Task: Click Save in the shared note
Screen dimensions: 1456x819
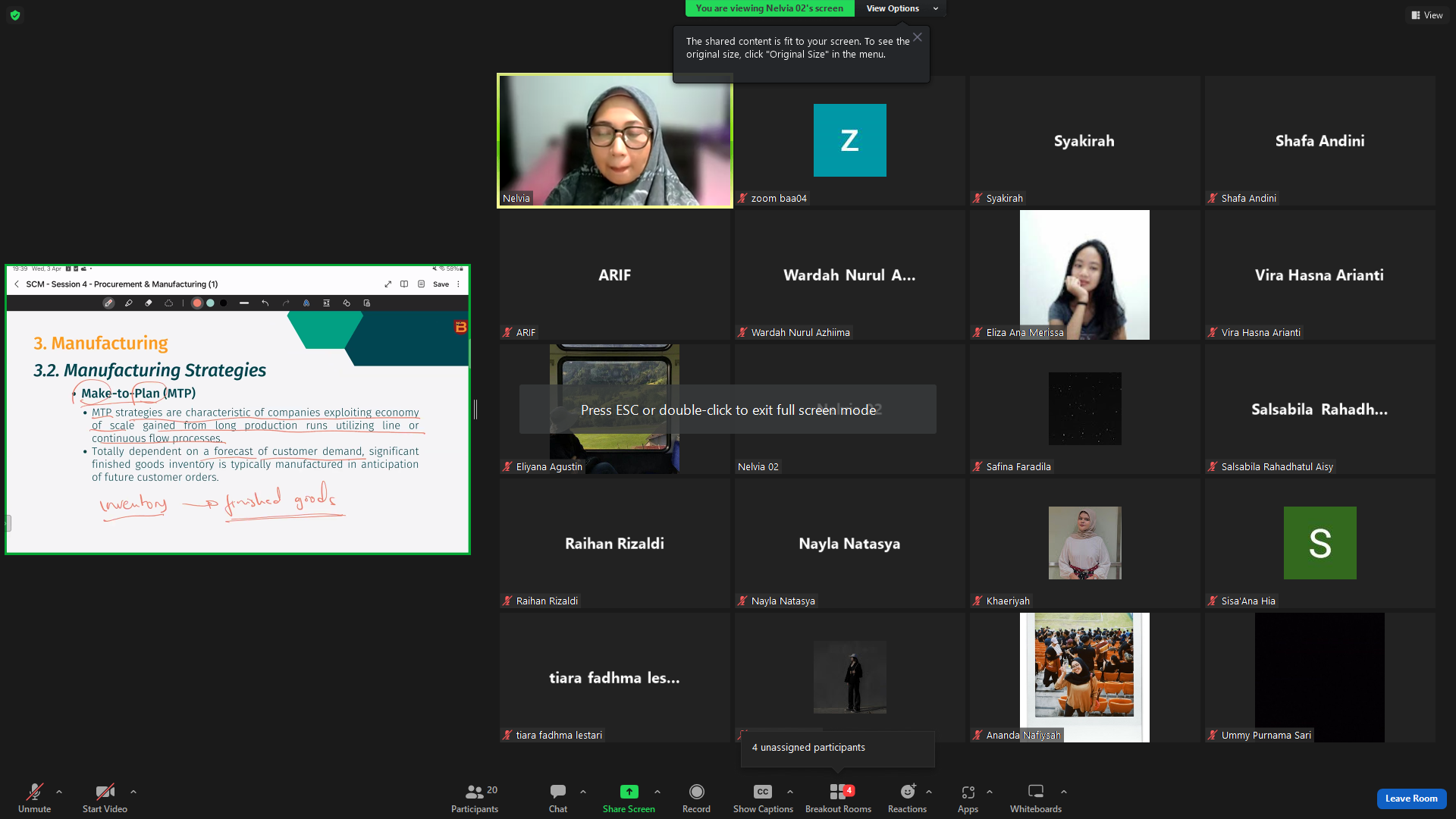Action: point(441,284)
